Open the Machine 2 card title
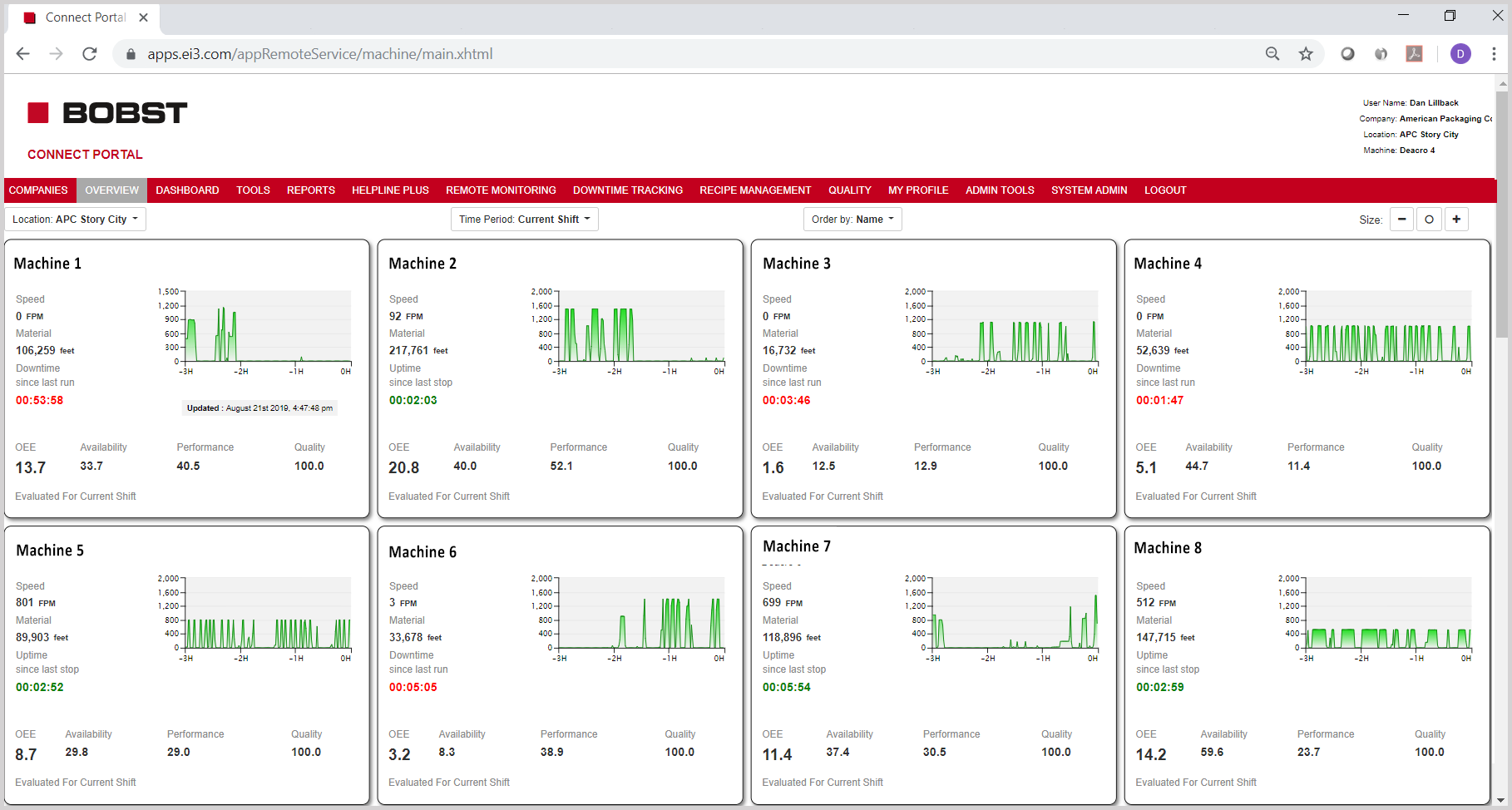This screenshot has height=810, width=1512. (x=422, y=264)
